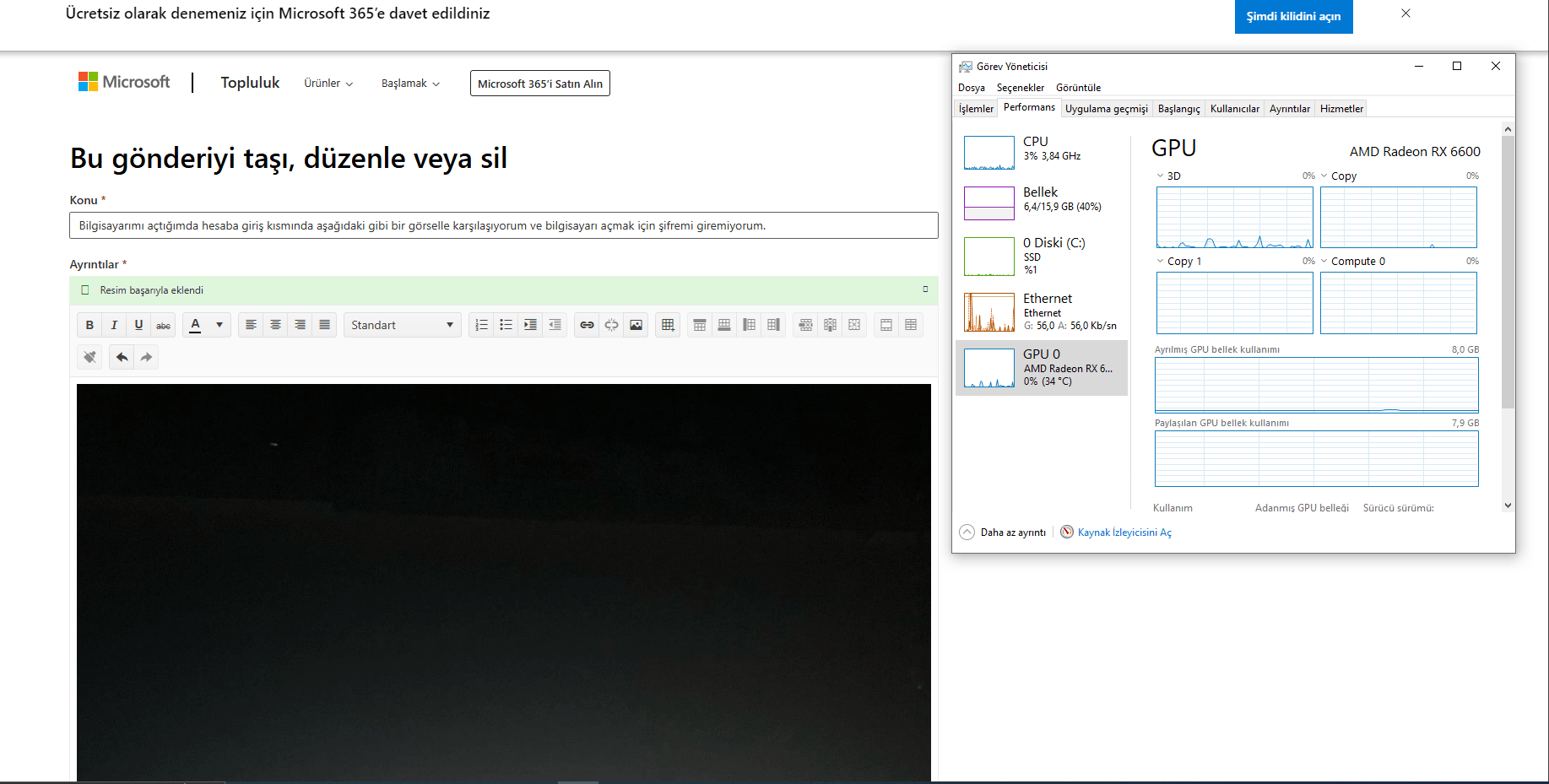Open the font color picker arrow
Screen dimensions: 1549x784
click(x=219, y=325)
